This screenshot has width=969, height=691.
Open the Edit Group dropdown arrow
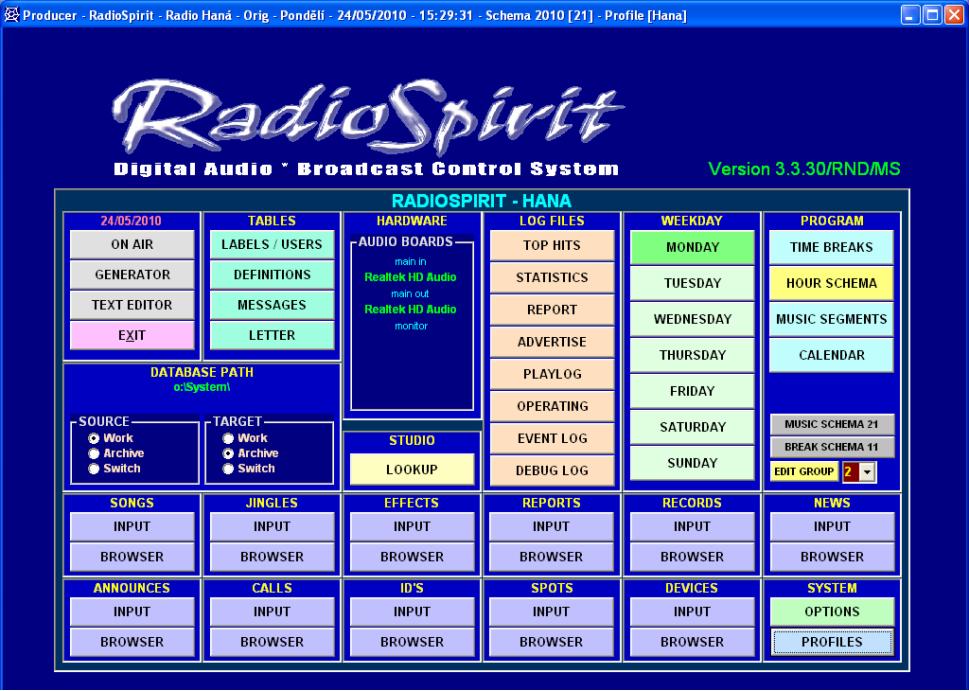coord(866,471)
